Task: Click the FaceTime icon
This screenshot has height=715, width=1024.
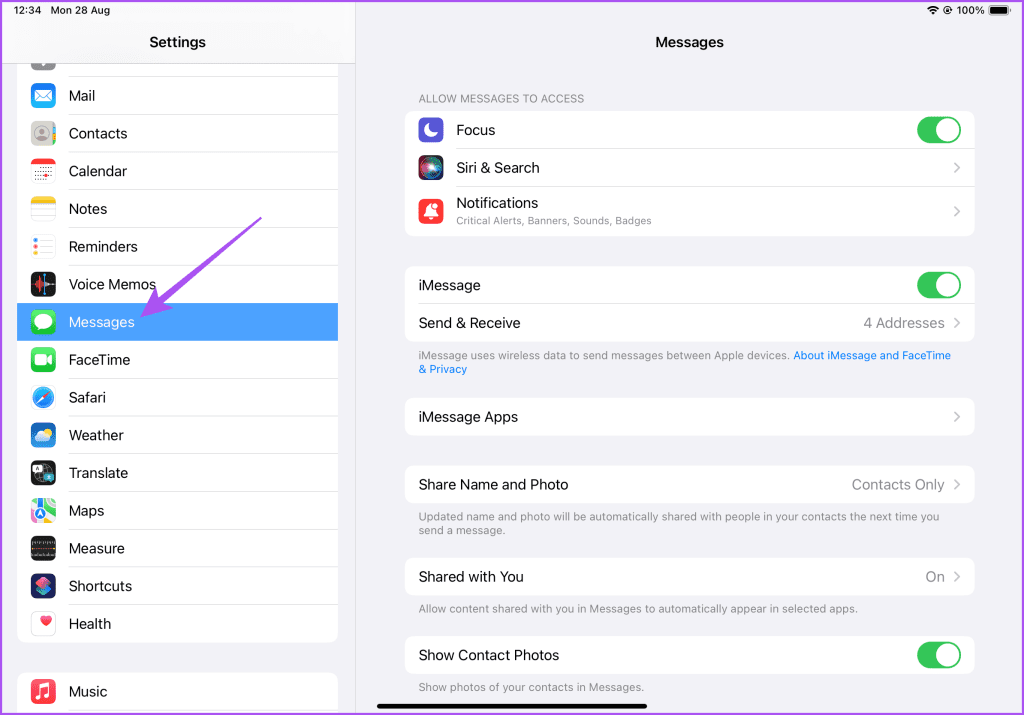Action: (x=42, y=359)
